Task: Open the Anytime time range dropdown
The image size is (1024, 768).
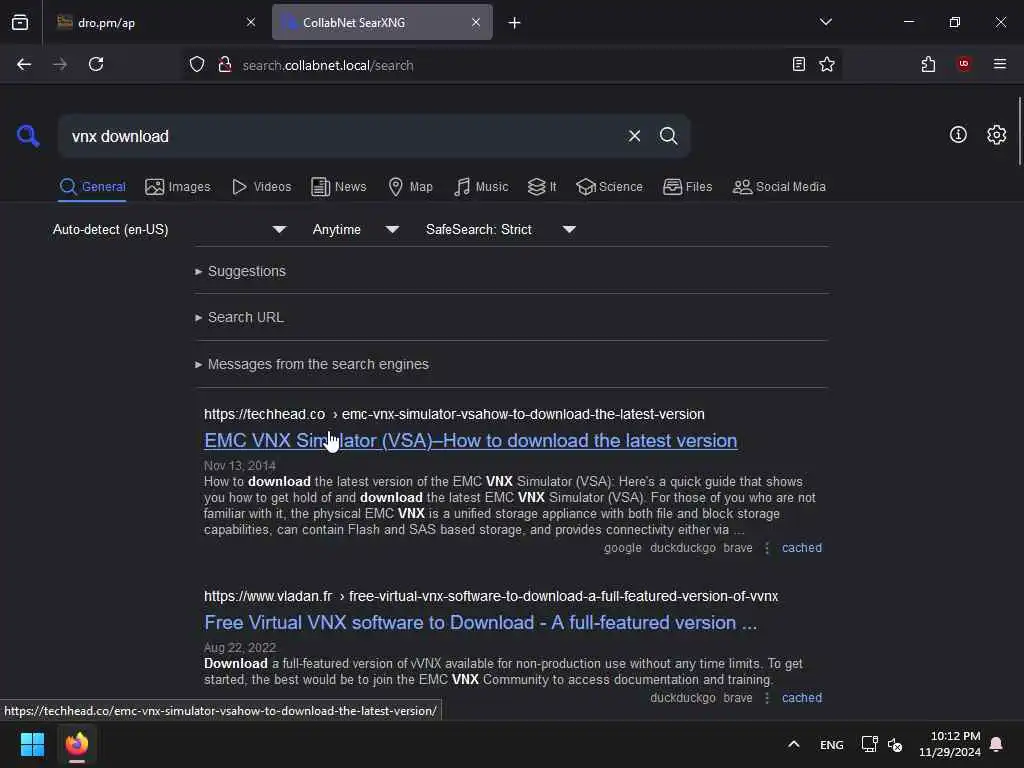Action: 355,229
